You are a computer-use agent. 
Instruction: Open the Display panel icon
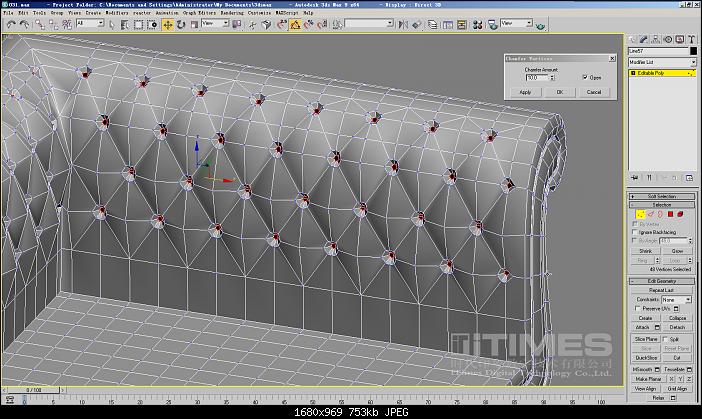679,38
